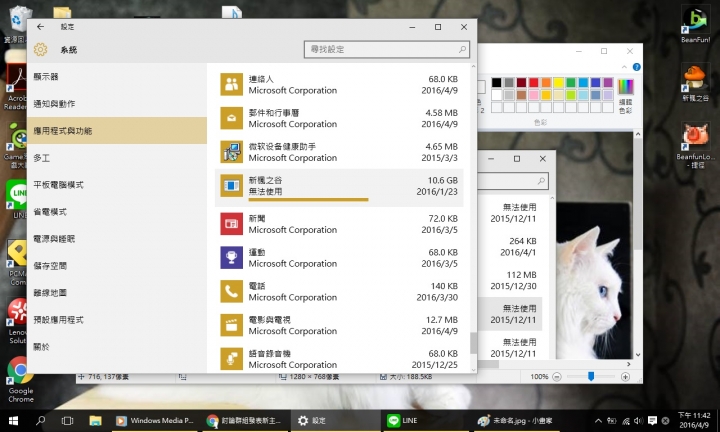Open 新楓之谷 desktop shortcut icon
The image size is (720, 432).
(x=695, y=83)
